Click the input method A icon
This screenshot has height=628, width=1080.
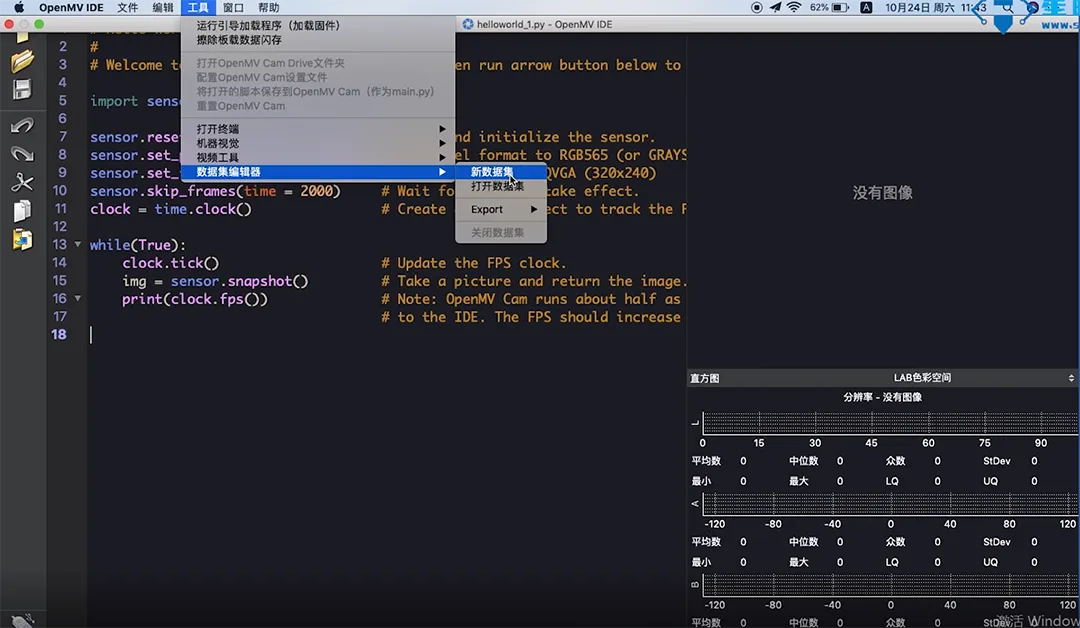(x=866, y=8)
